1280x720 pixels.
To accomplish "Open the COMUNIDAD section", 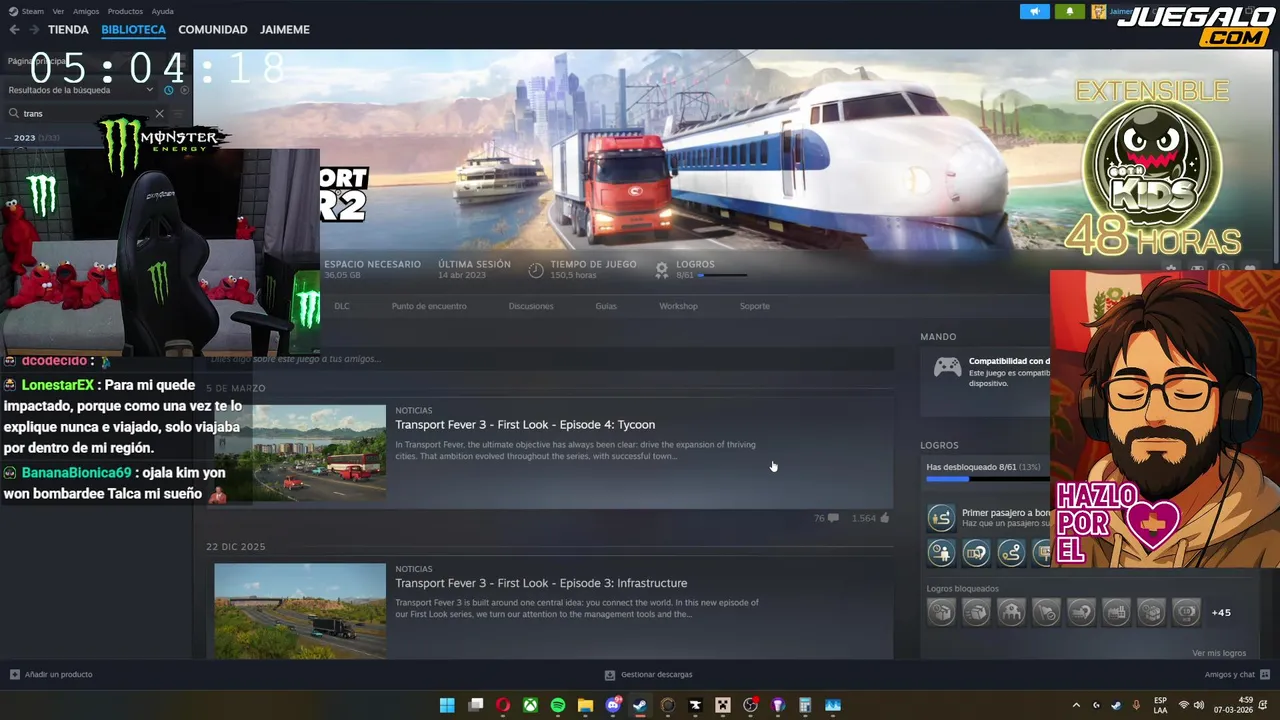I will coord(213,30).
